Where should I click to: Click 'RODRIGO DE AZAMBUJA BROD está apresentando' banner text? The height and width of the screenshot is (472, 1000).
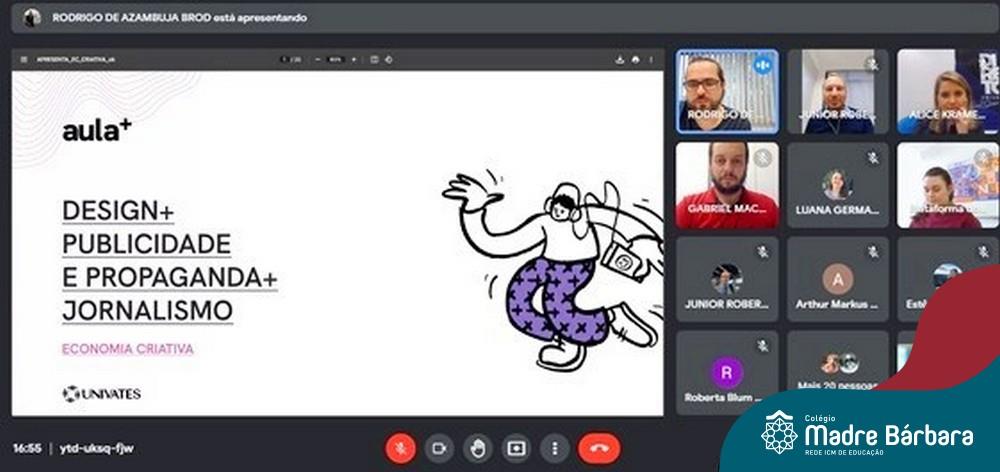click(x=179, y=18)
